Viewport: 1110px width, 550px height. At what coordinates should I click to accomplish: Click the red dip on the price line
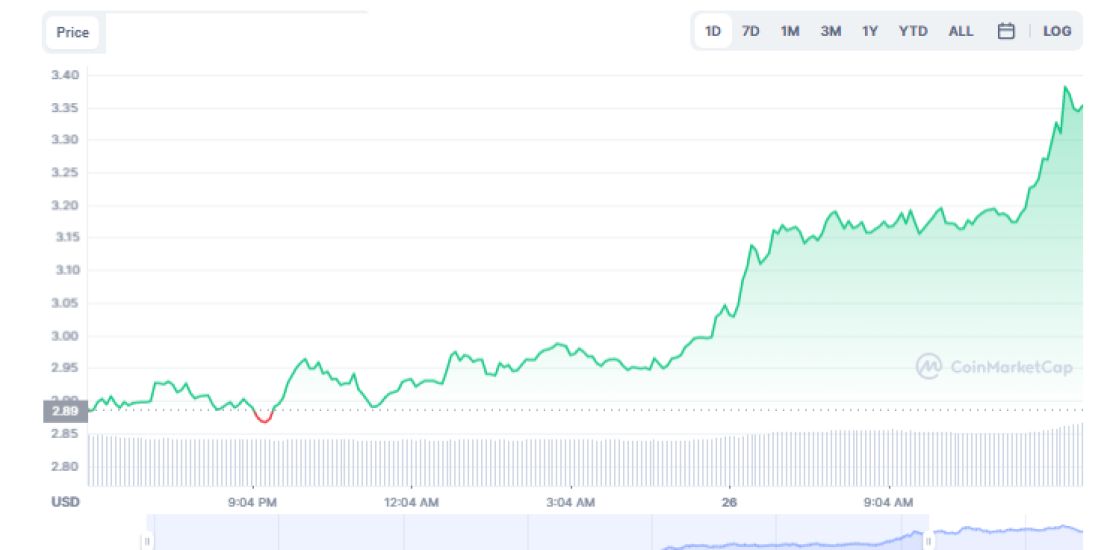point(263,419)
